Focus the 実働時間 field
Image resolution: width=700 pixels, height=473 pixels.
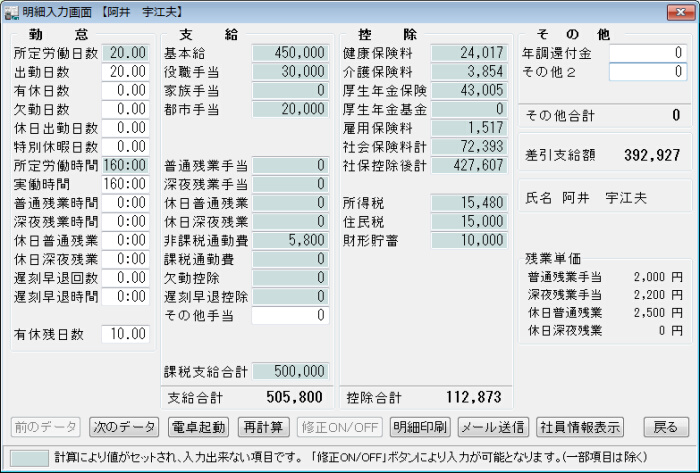click(x=126, y=184)
